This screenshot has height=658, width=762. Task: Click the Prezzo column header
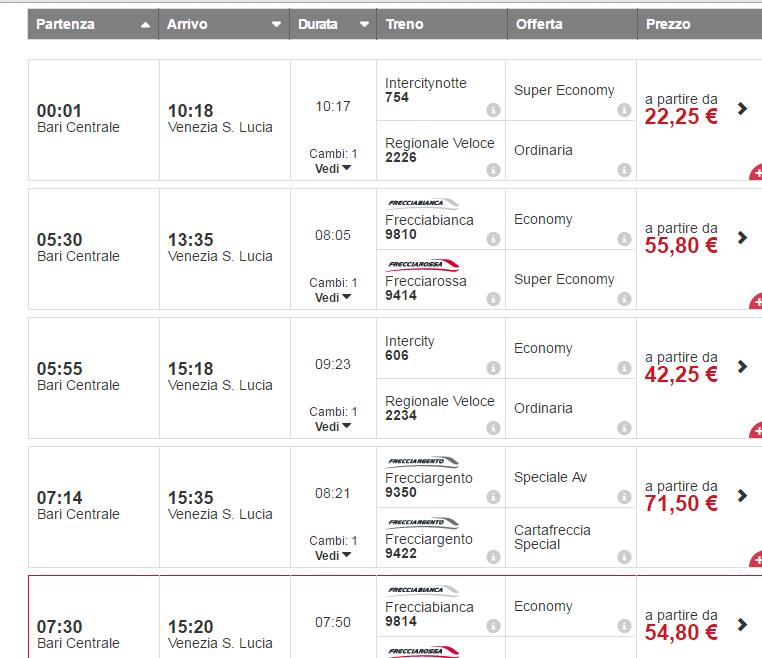(x=698, y=24)
